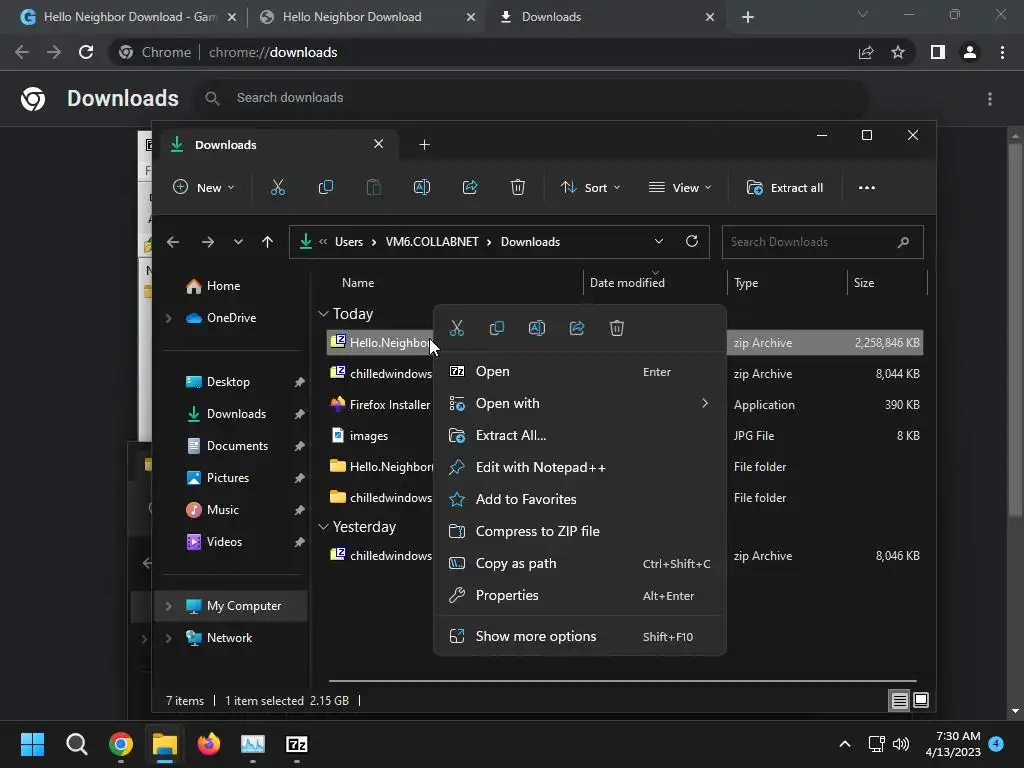
Task: Choose Edit with Notepad++
Action: click(x=580, y=468)
